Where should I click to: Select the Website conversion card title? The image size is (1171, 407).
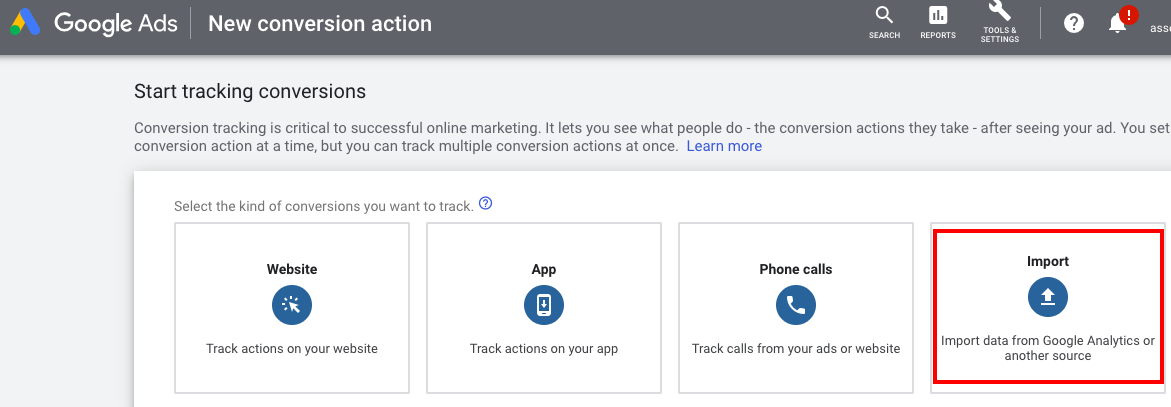pos(292,269)
